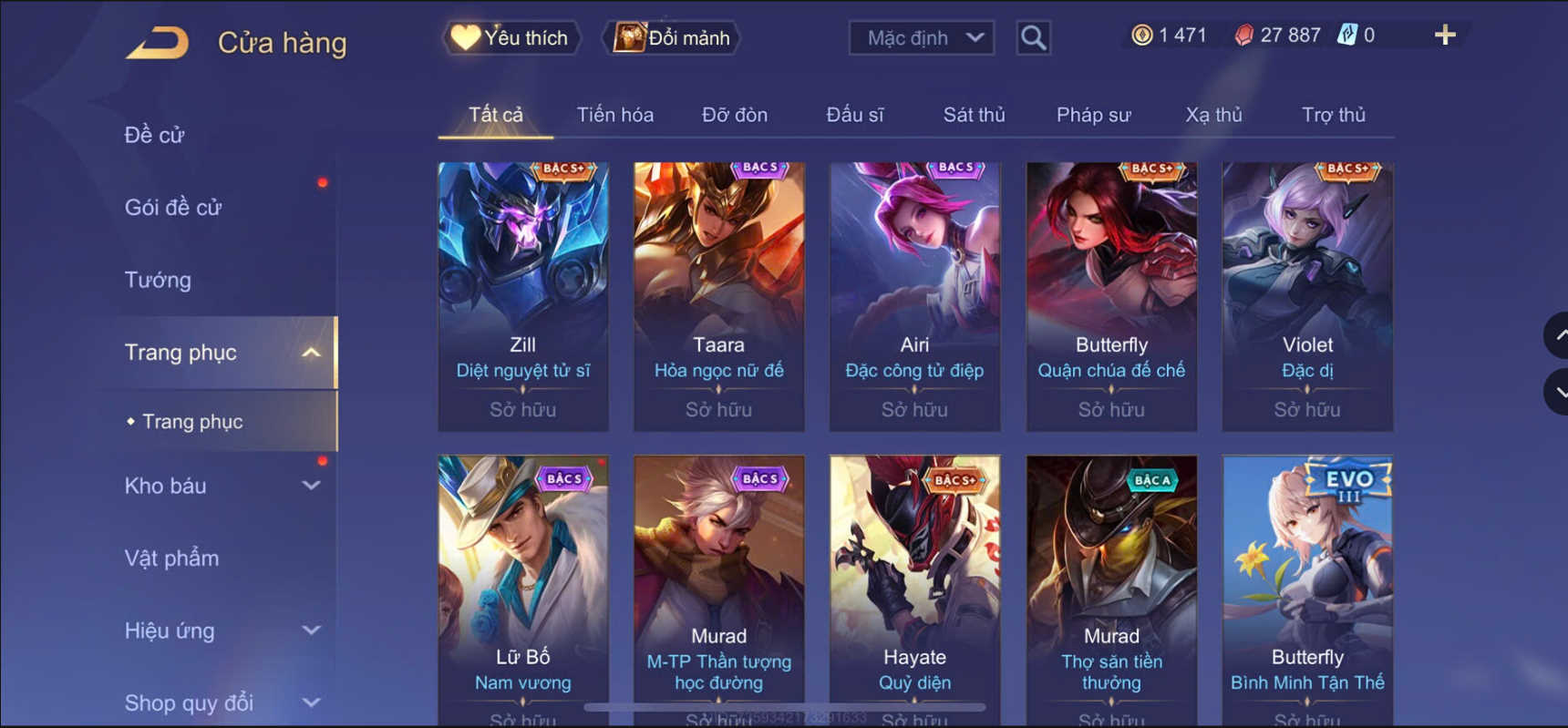Open the Đổi mảnh fragment exchange
The width and height of the screenshot is (1568, 728).
(x=672, y=38)
